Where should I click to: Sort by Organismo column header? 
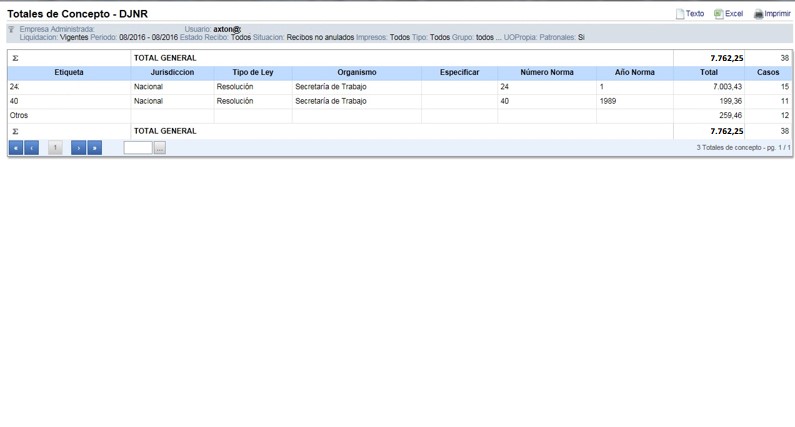(356, 73)
